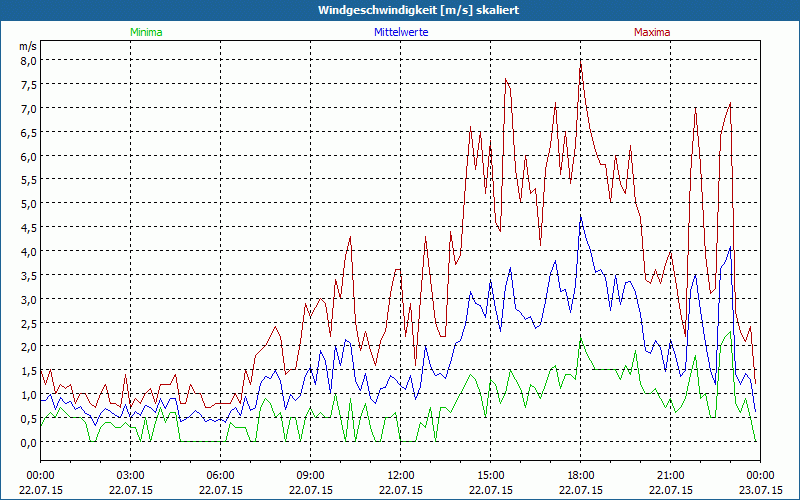Select the 5,5 y-axis value
This screenshot has width=800, height=500.
point(29,180)
